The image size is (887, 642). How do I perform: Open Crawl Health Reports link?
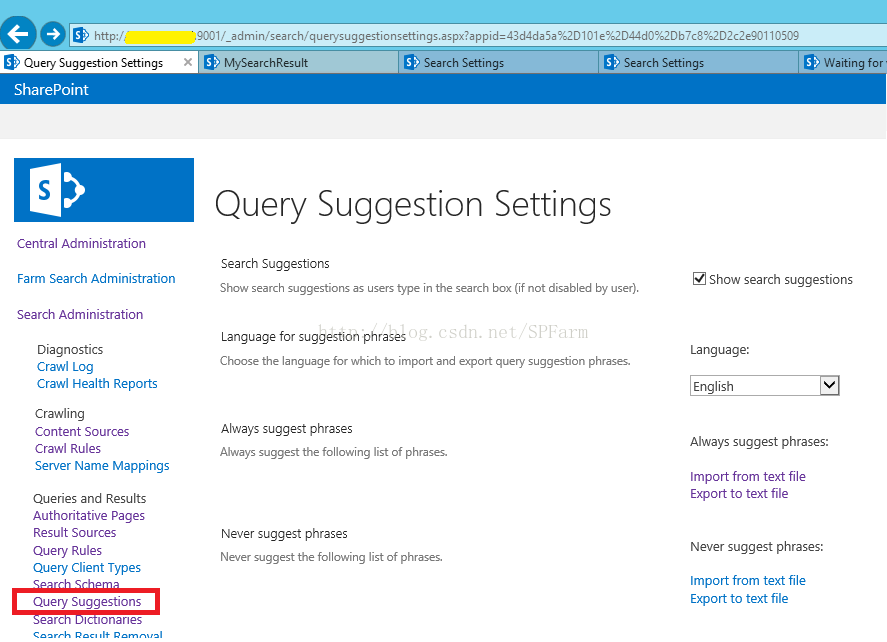97,384
